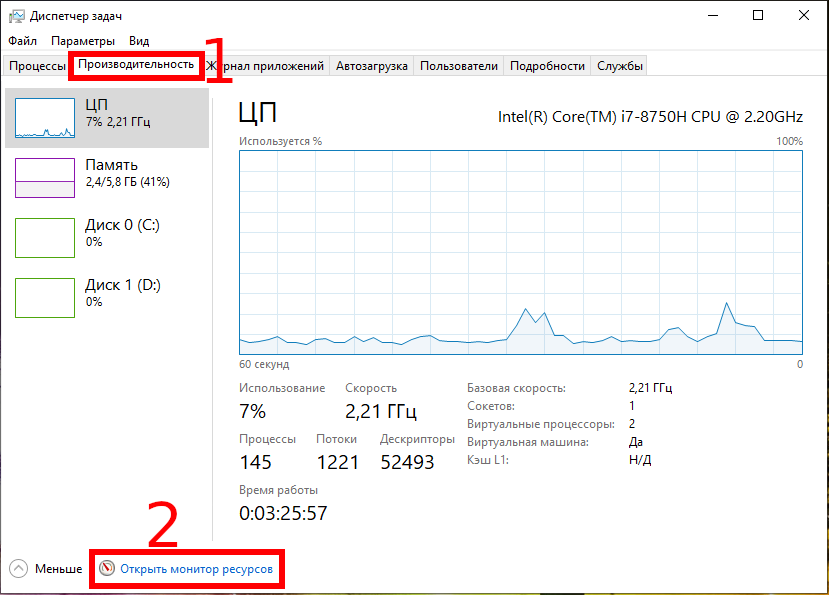The image size is (829, 595).
Task: Maximize the Task Manager window
Action: click(x=758, y=16)
